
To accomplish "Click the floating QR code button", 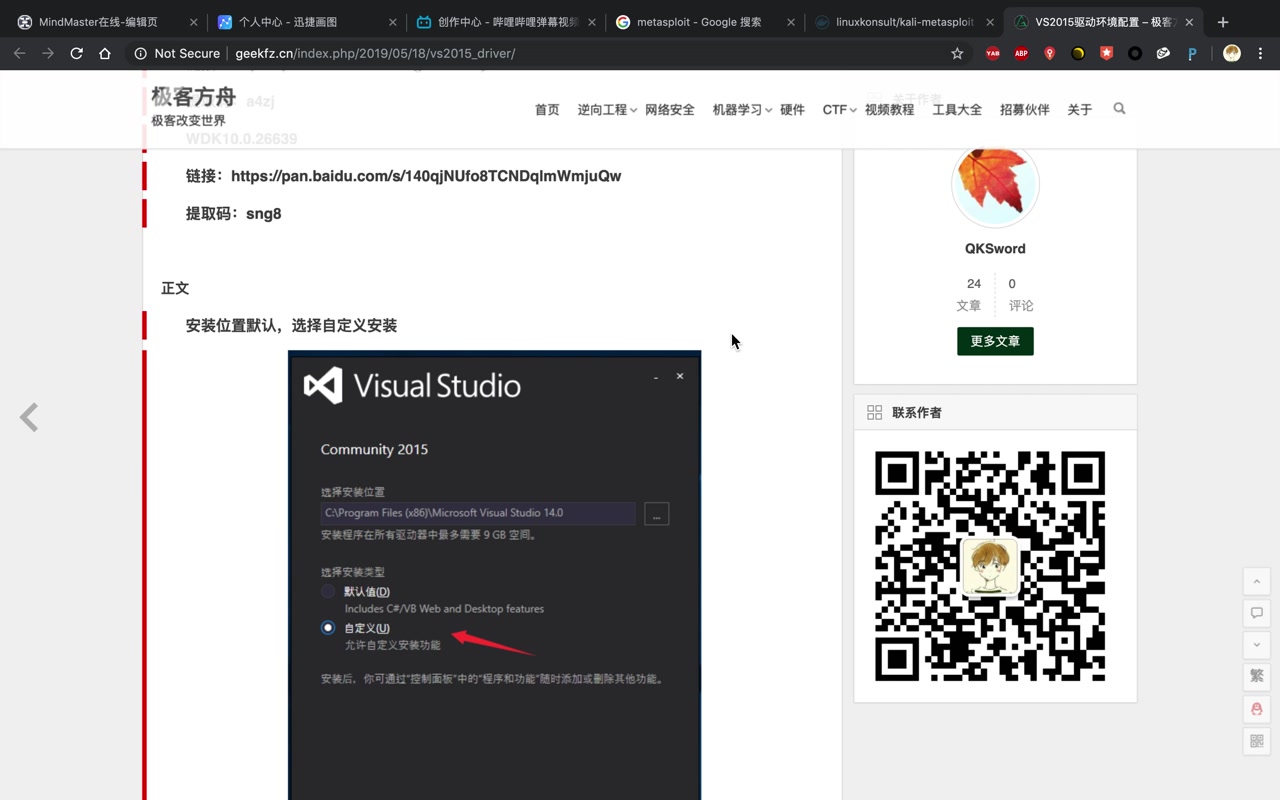I will pos(1257,741).
